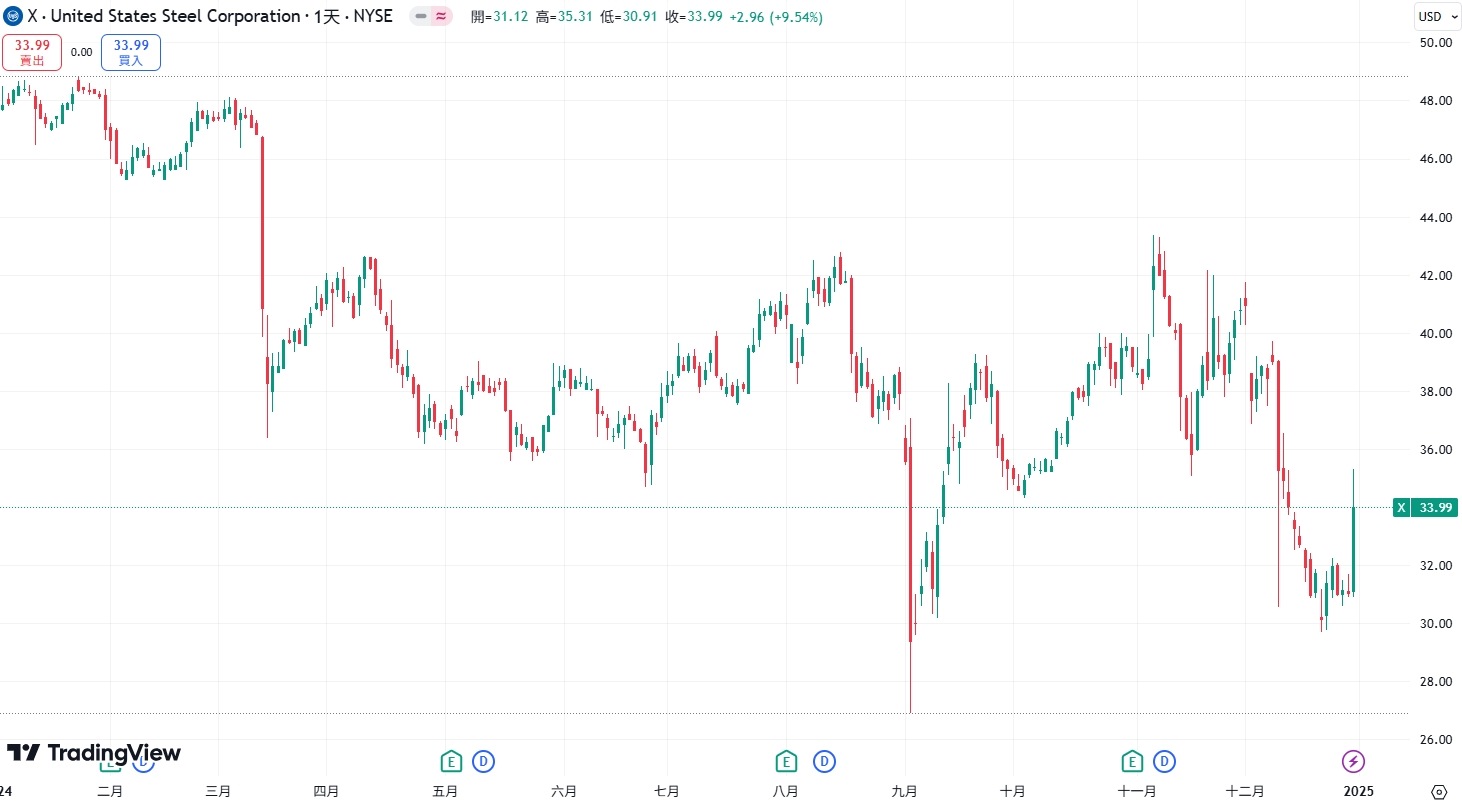
Task: Click the pink approximate-equals data status icon
Action: pos(440,17)
